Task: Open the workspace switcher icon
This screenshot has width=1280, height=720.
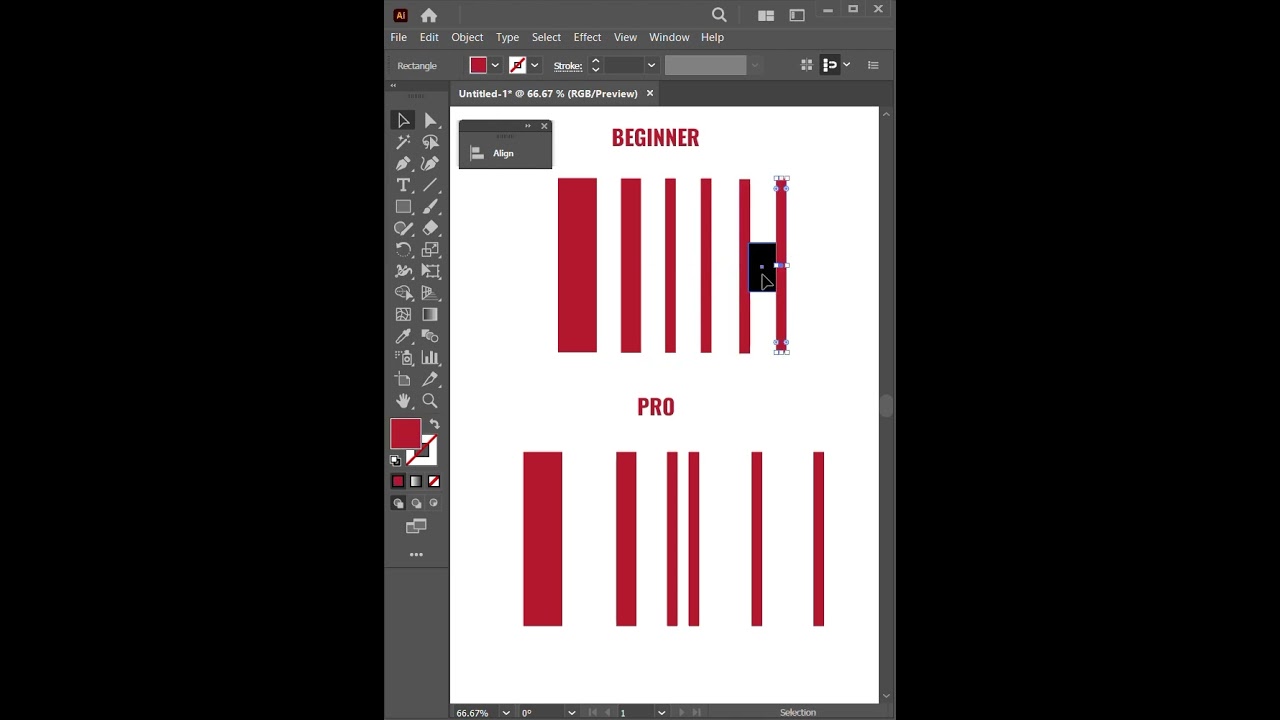Action: (x=797, y=15)
